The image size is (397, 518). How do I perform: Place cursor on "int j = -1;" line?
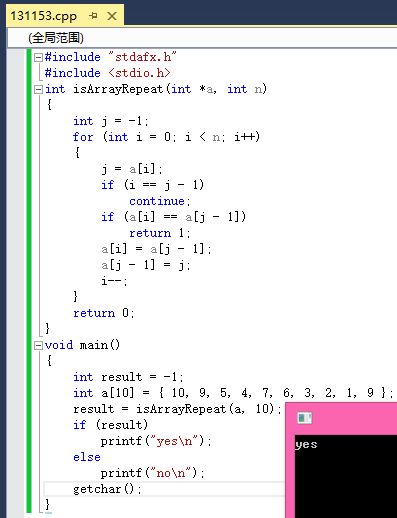[x=111, y=121]
